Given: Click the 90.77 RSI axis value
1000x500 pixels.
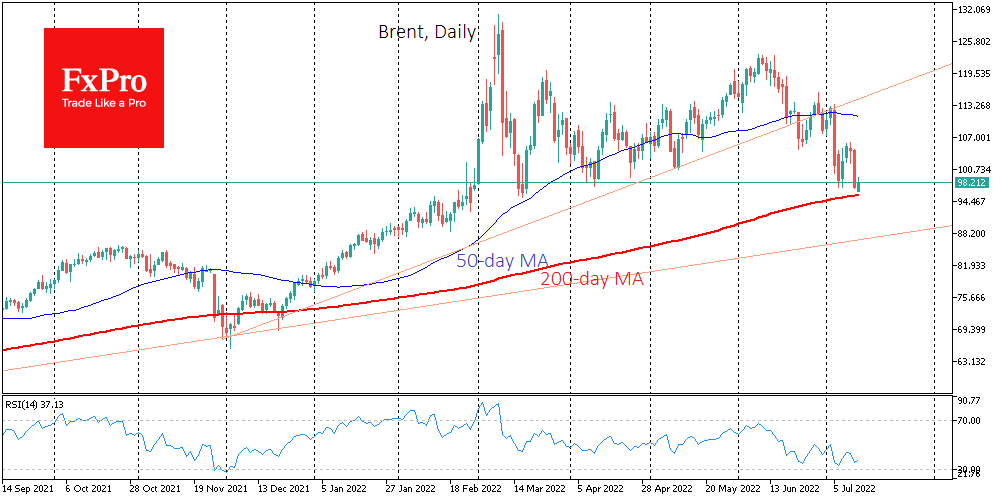Looking at the screenshot, I should tap(969, 401).
